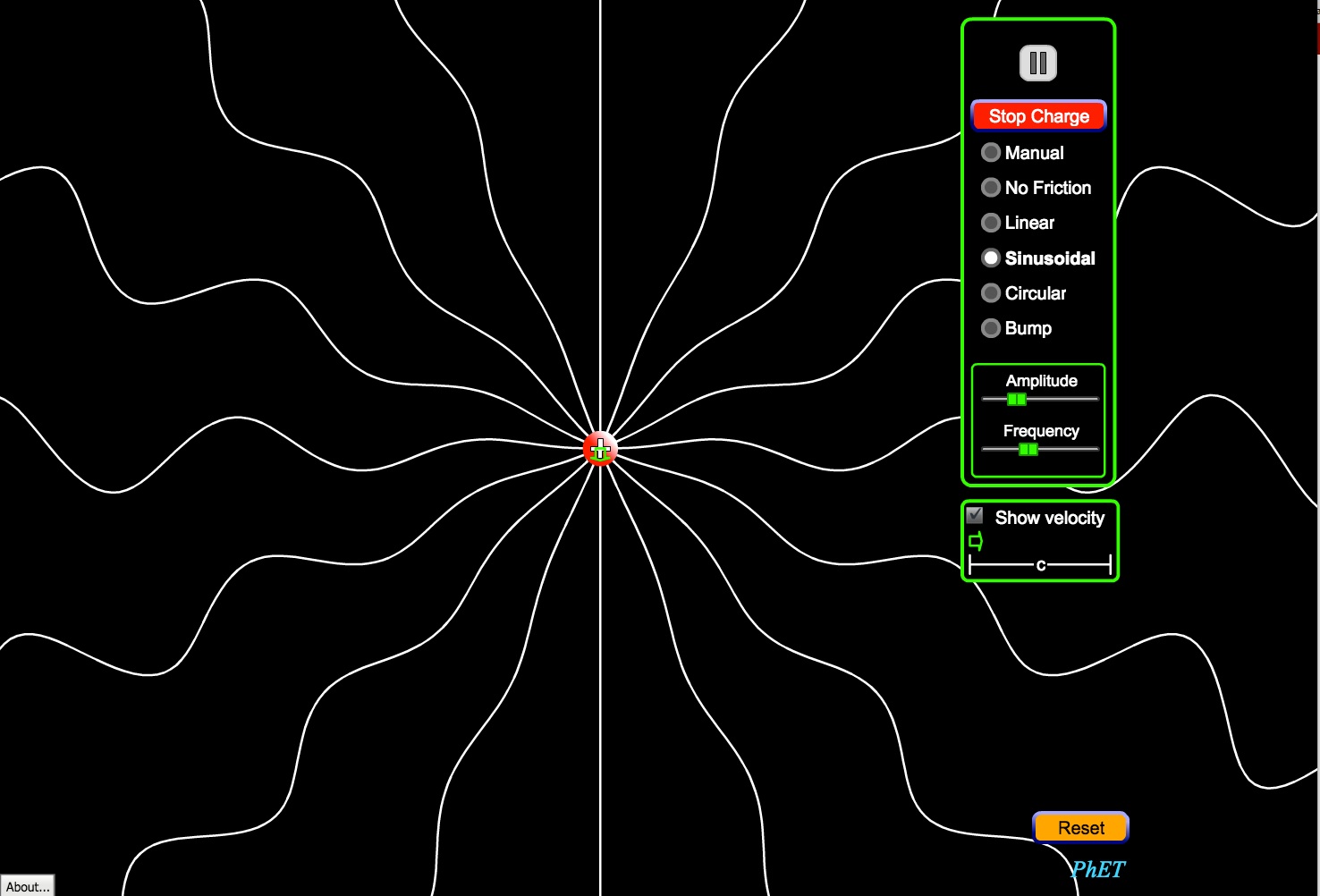This screenshot has height=896, width=1320.
Task: Click the positive charge particle
Action: (x=599, y=450)
